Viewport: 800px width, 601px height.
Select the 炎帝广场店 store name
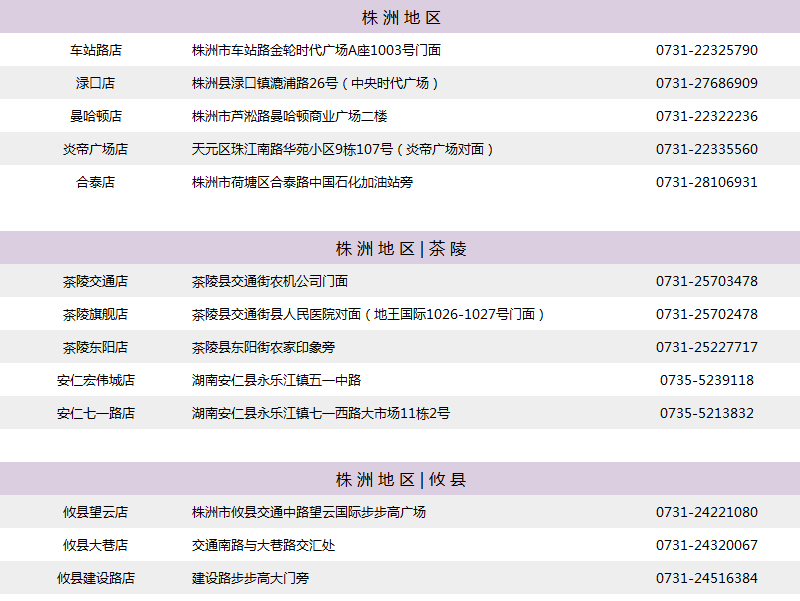click(96, 149)
